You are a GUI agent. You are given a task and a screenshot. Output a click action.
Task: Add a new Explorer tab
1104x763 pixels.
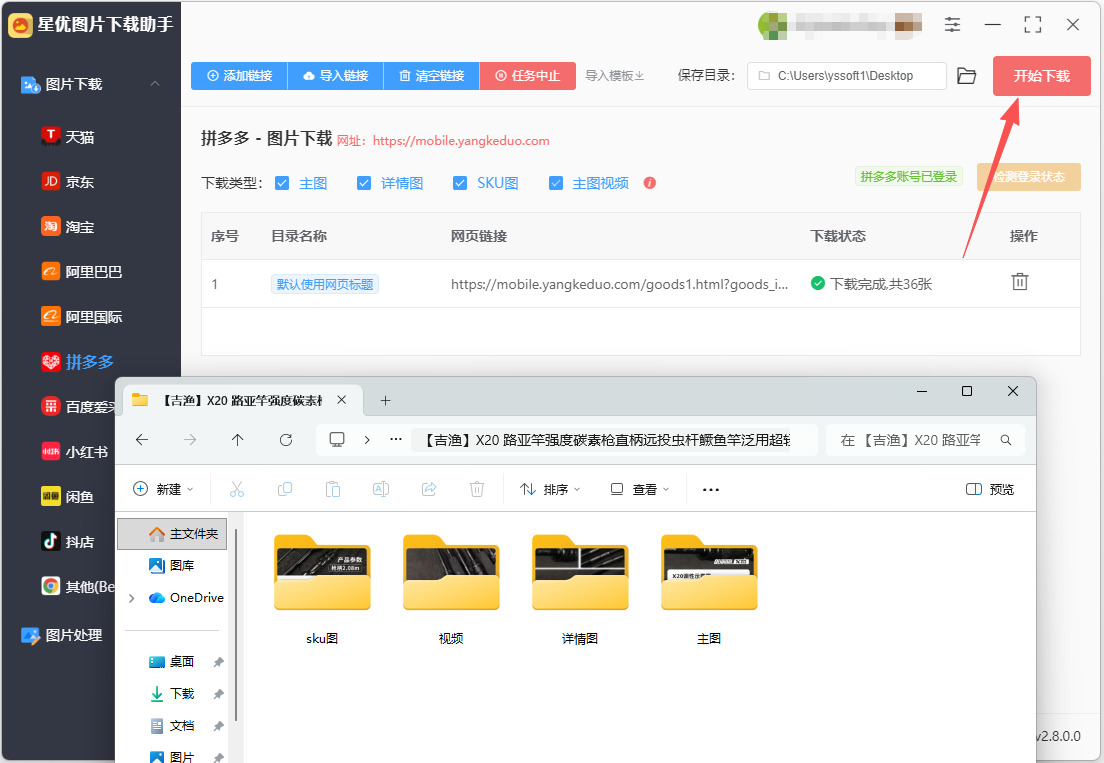pos(385,401)
